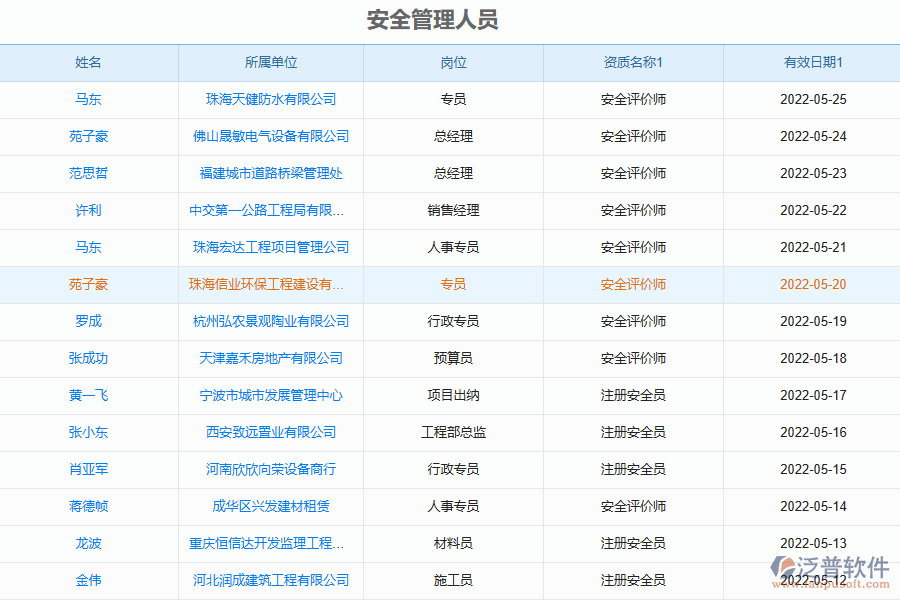Select the date 2022-05-24
This screenshot has width=900, height=600.
click(813, 137)
